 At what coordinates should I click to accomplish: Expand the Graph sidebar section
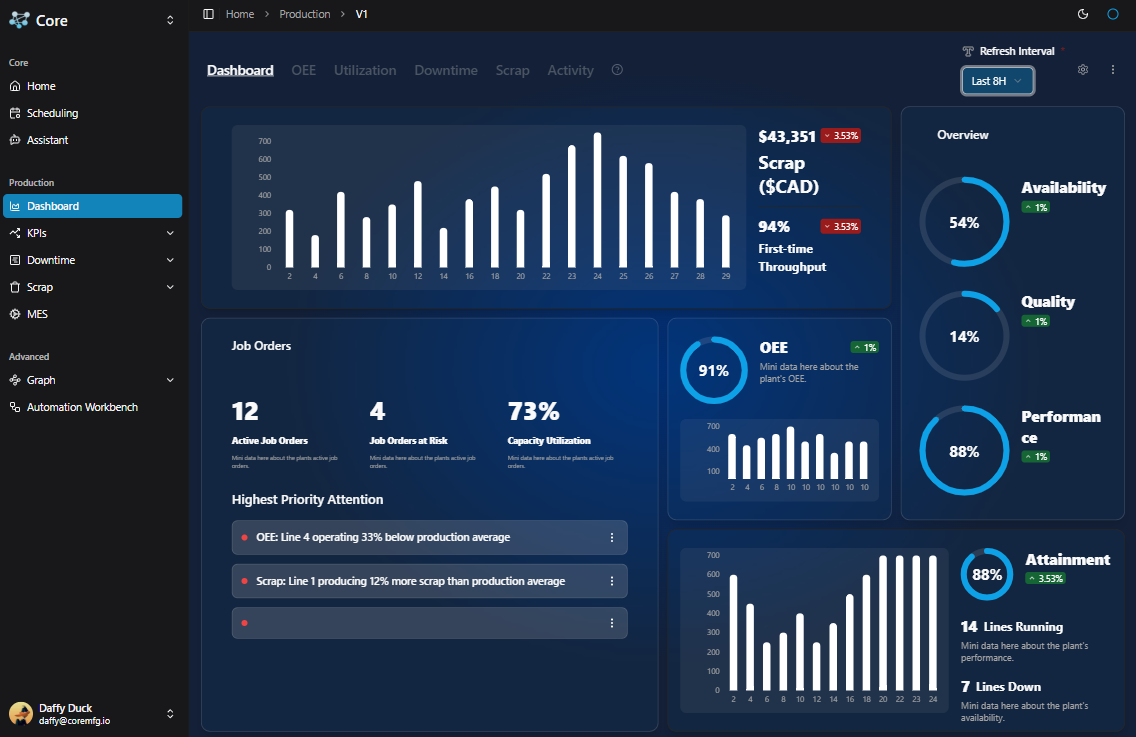coord(92,380)
